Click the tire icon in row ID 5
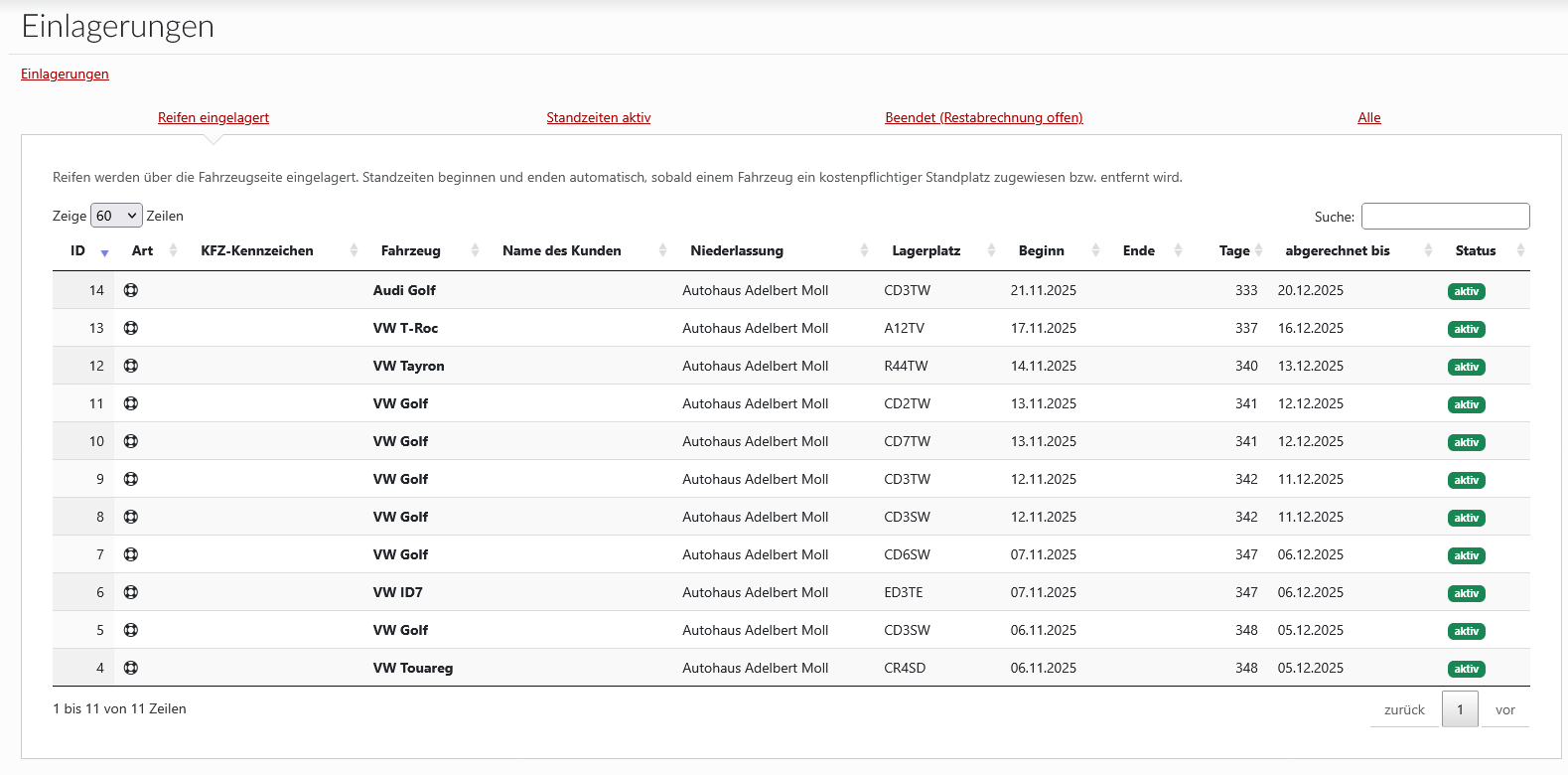Screen dimensions: 1568x775 click(131, 630)
